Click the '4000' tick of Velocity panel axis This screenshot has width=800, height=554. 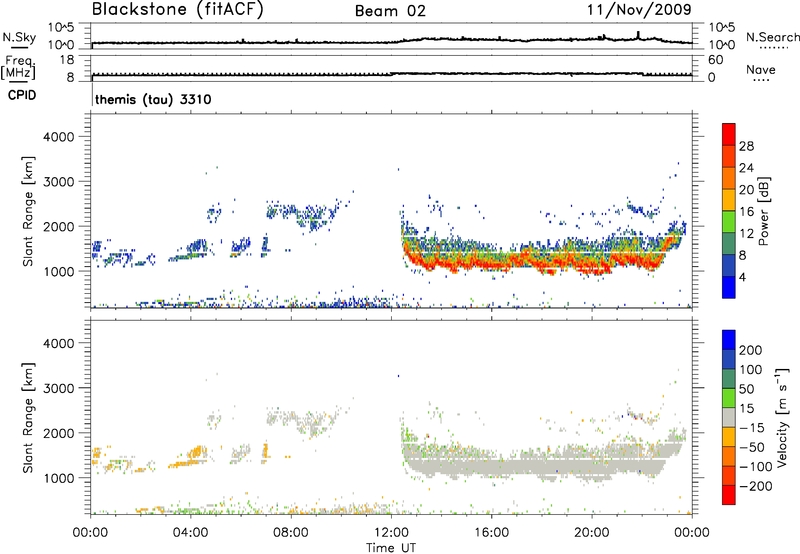tap(59, 343)
